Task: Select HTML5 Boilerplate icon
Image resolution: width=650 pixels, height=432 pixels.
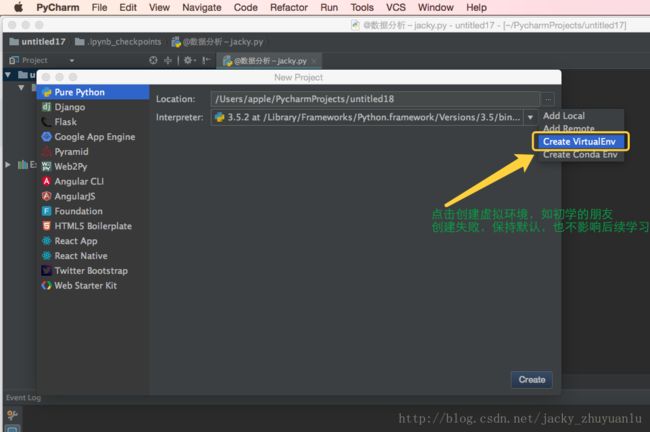Action: pos(46,226)
